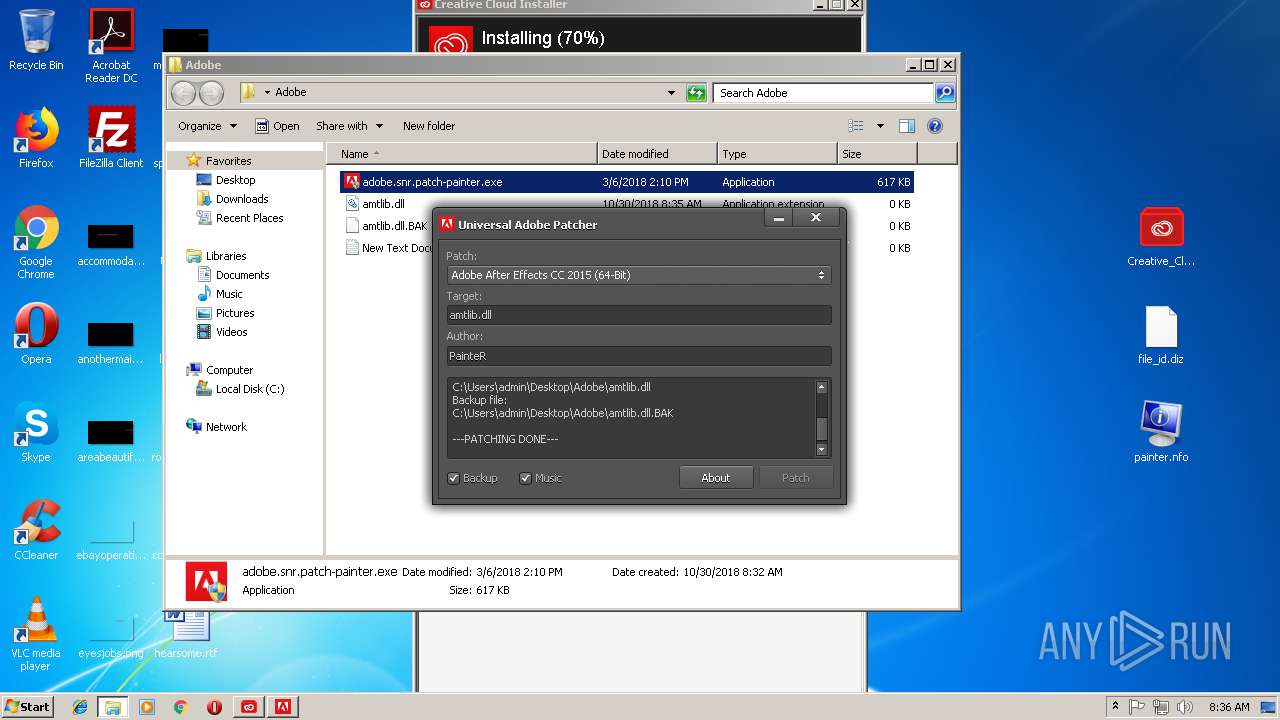1280x720 pixels.
Task: Open change view options dropdown arrow
Action: [880, 126]
